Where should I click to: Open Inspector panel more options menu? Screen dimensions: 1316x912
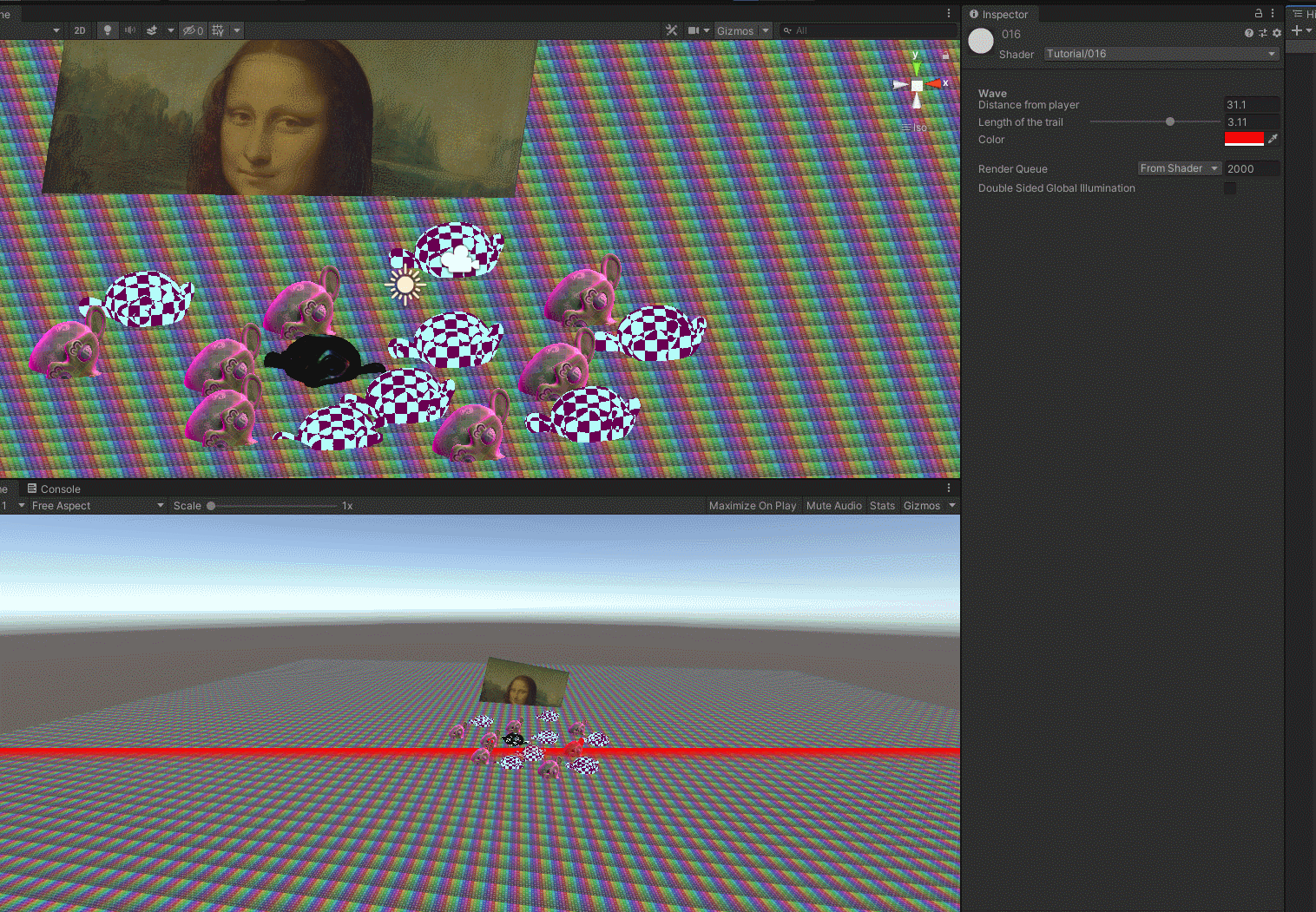pos(1273,13)
